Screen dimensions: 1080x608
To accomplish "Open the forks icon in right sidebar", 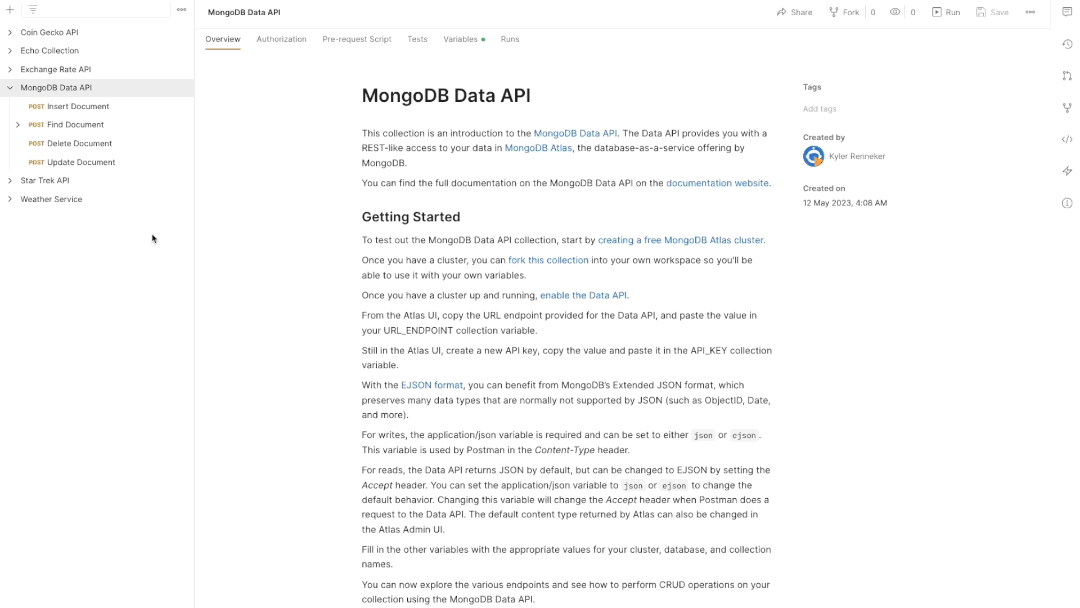I will coord(1067,107).
